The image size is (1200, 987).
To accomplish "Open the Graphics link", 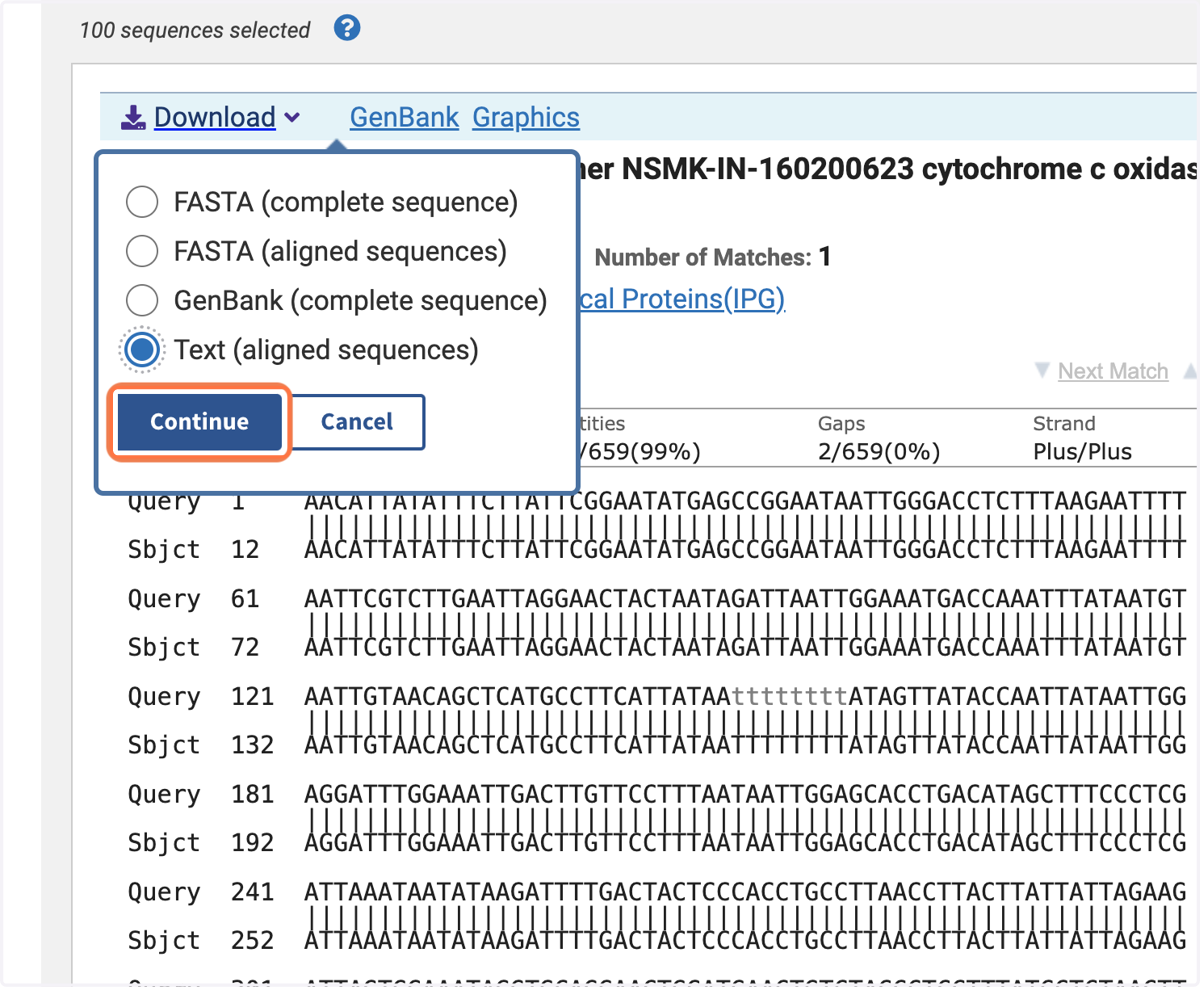I will [526, 118].
